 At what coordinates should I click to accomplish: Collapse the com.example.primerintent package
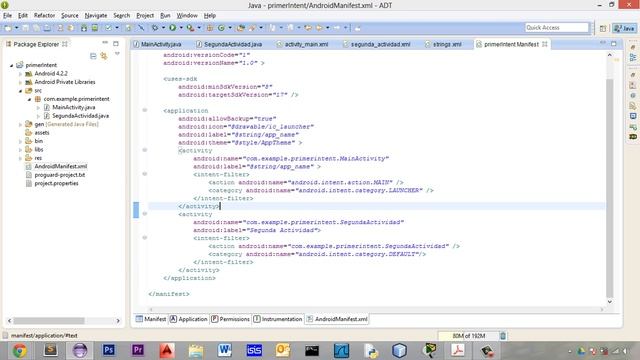29,99
